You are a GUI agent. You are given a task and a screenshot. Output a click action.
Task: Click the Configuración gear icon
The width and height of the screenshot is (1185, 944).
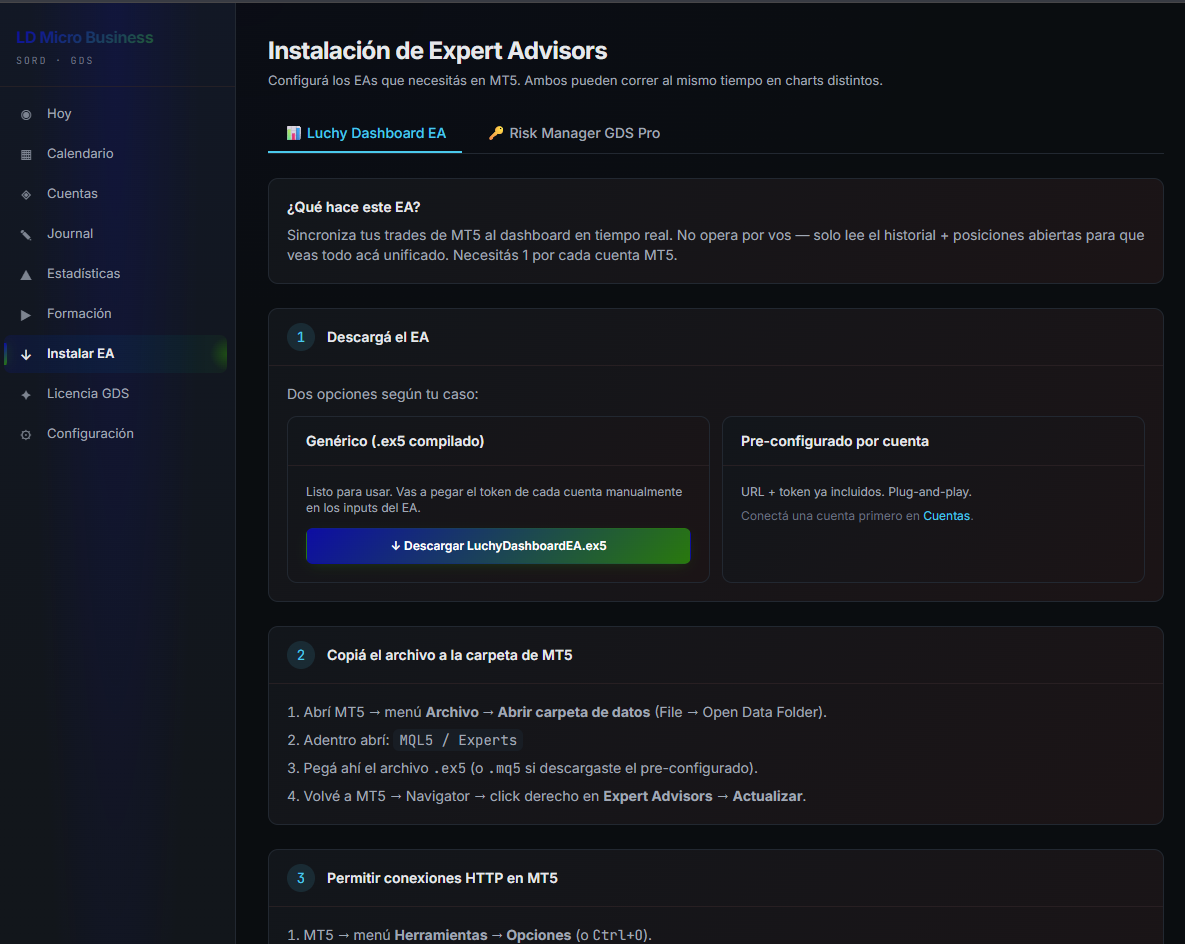click(x=26, y=435)
